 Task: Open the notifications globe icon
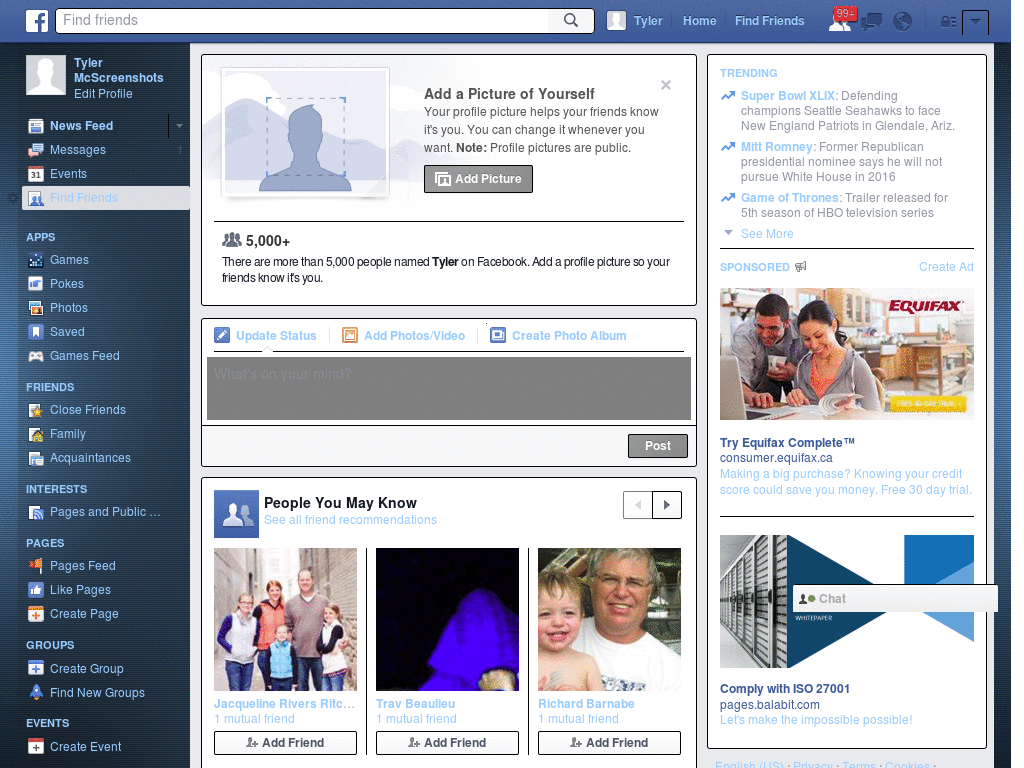(903, 22)
